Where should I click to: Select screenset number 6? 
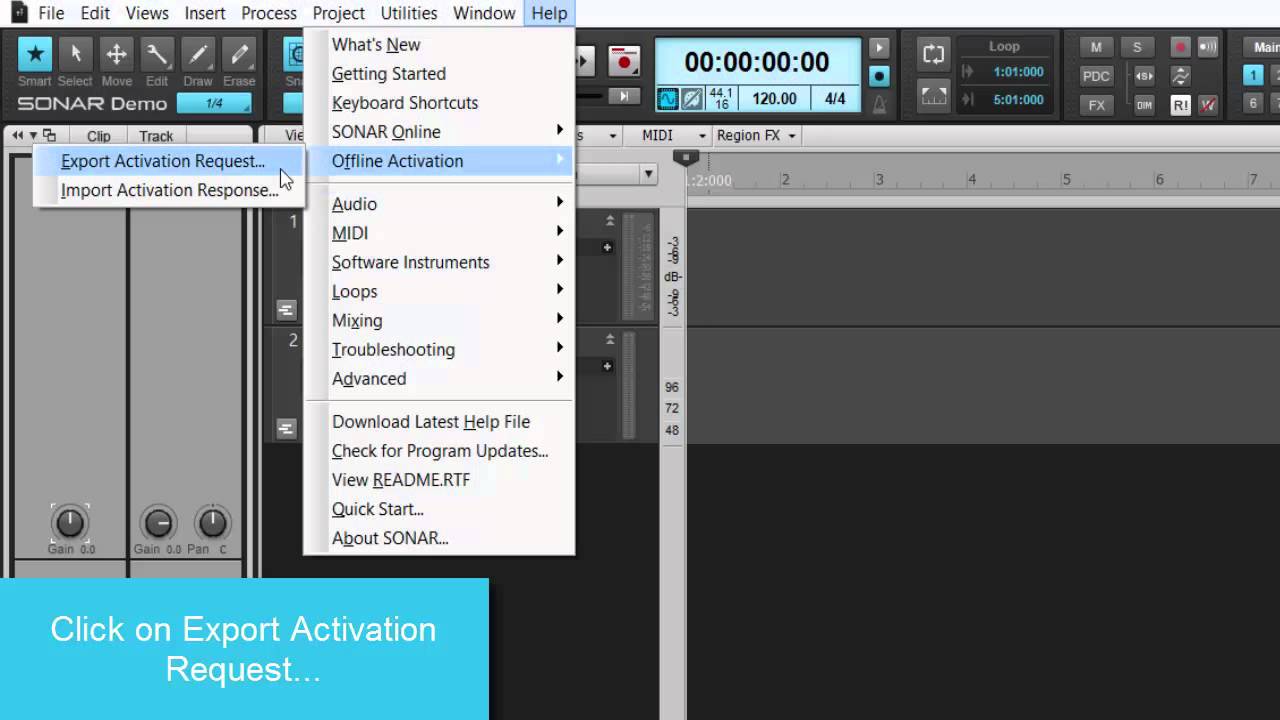(1253, 103)
